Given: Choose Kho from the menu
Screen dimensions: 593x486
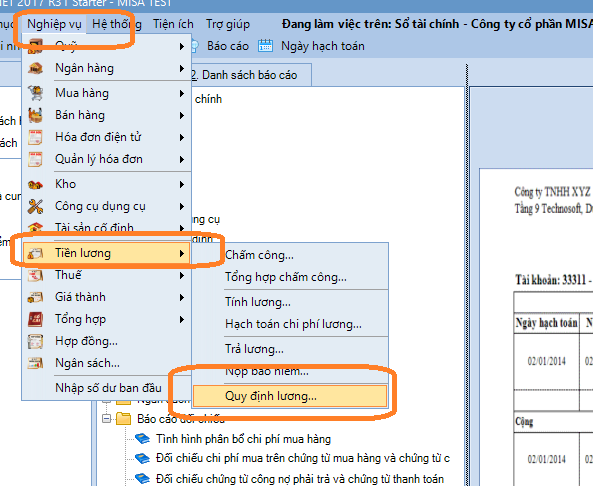Looking at the screenshot, I should [x=106, y=184].
